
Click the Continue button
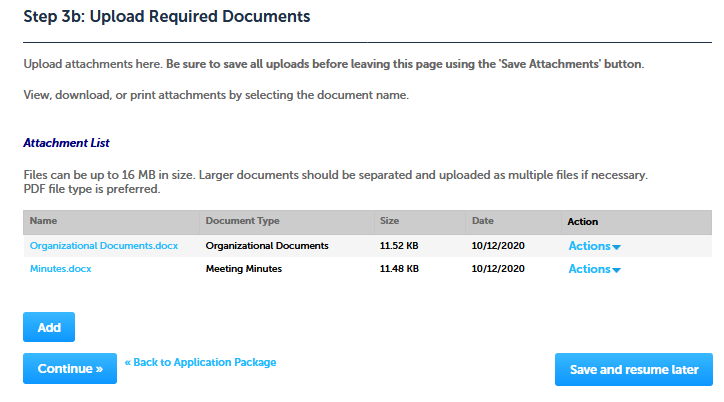click(70, 368)
